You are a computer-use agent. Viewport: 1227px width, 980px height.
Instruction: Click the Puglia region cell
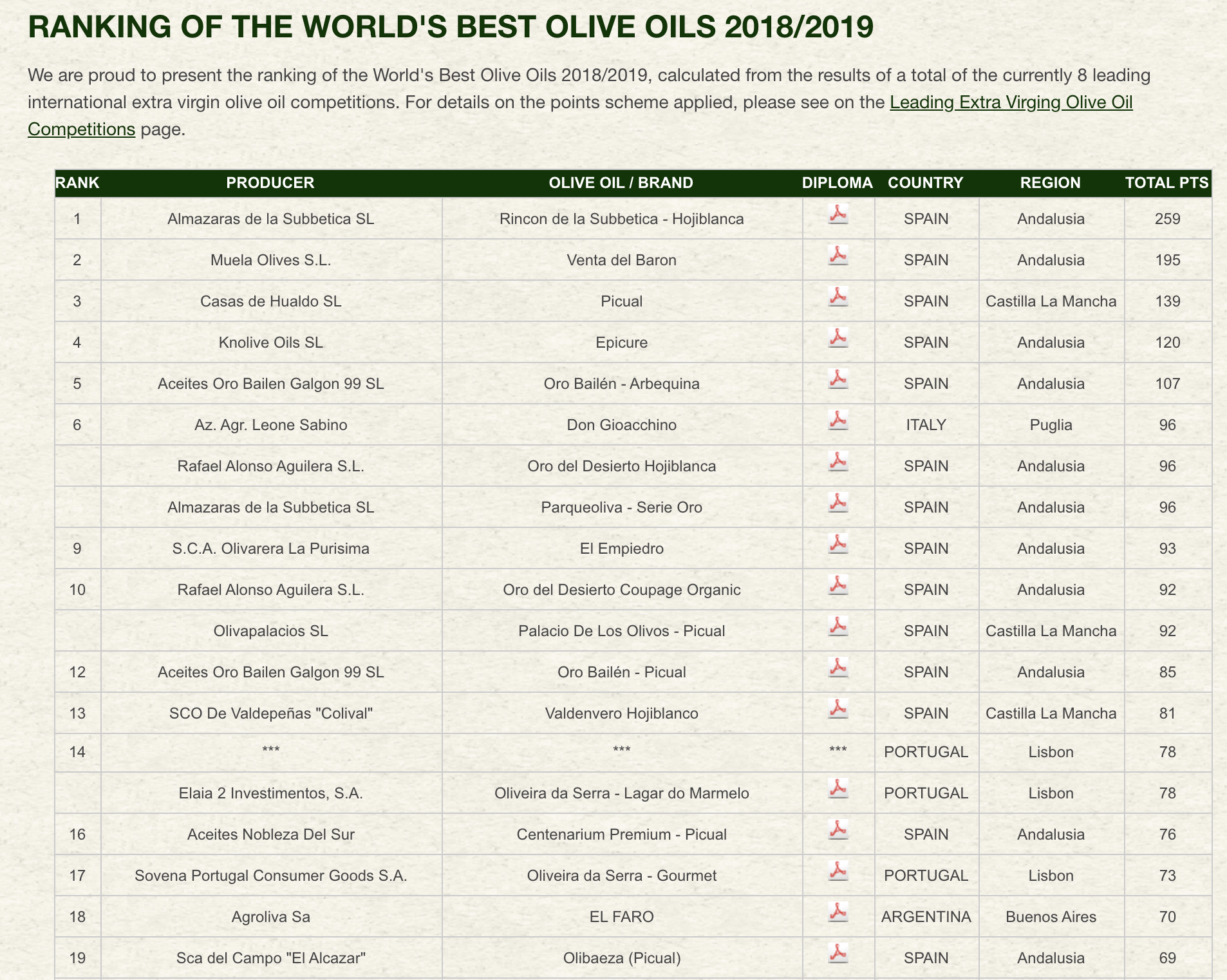click(x=1051, y=425)
